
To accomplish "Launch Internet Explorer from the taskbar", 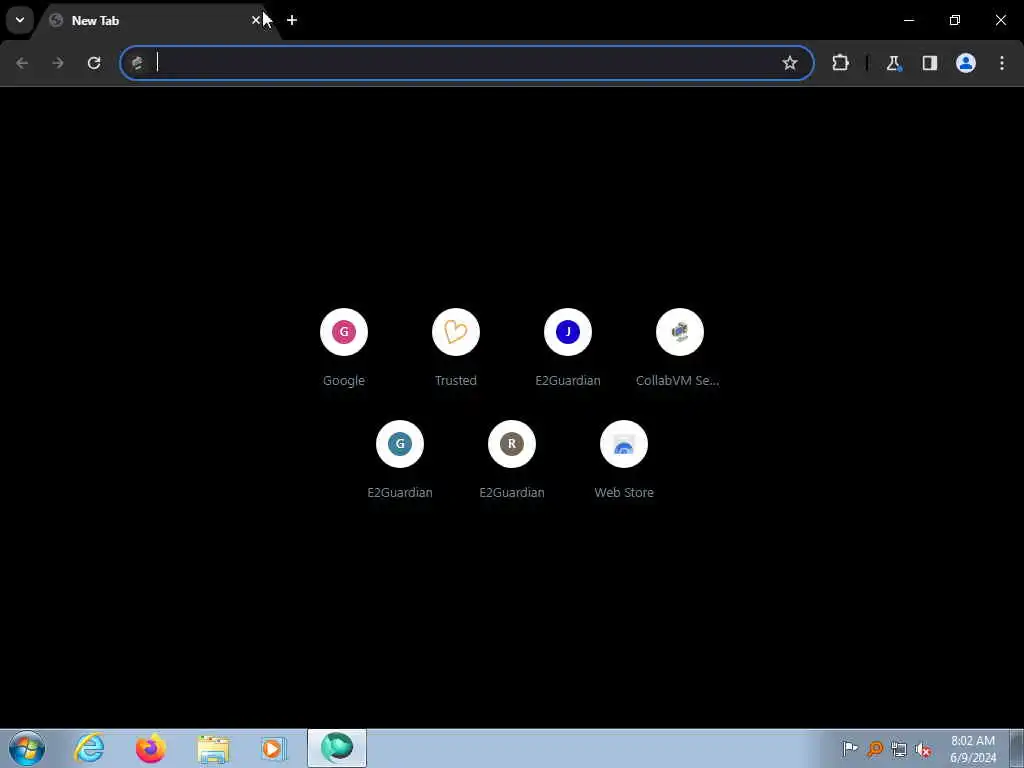I will tap(89, 748).
